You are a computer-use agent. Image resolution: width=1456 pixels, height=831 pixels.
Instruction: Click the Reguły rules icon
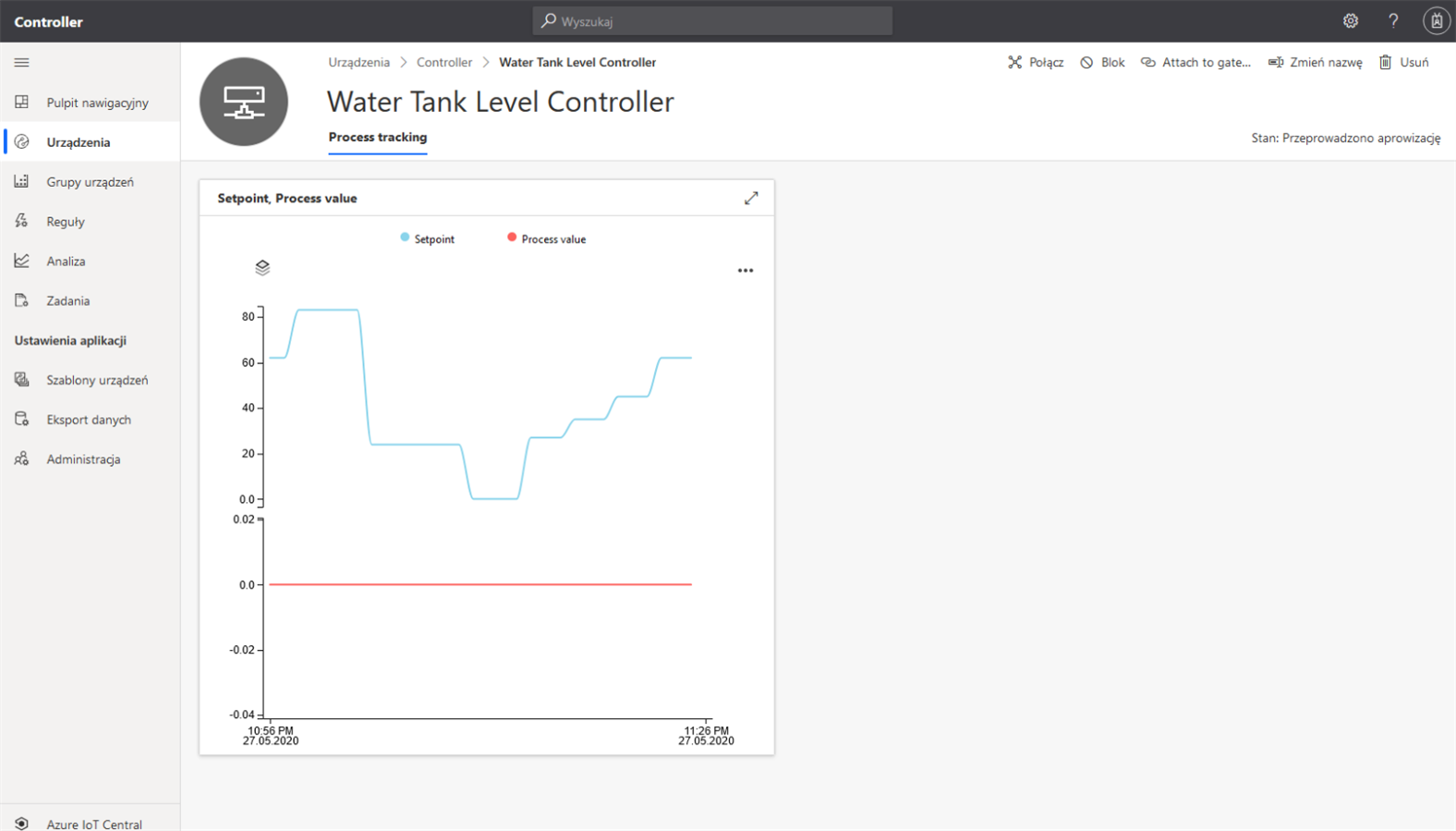click(21, 221)
